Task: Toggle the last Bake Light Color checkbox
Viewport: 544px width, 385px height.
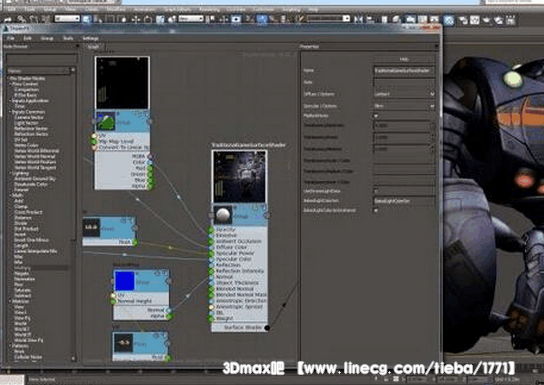Action: coord(376,210)
